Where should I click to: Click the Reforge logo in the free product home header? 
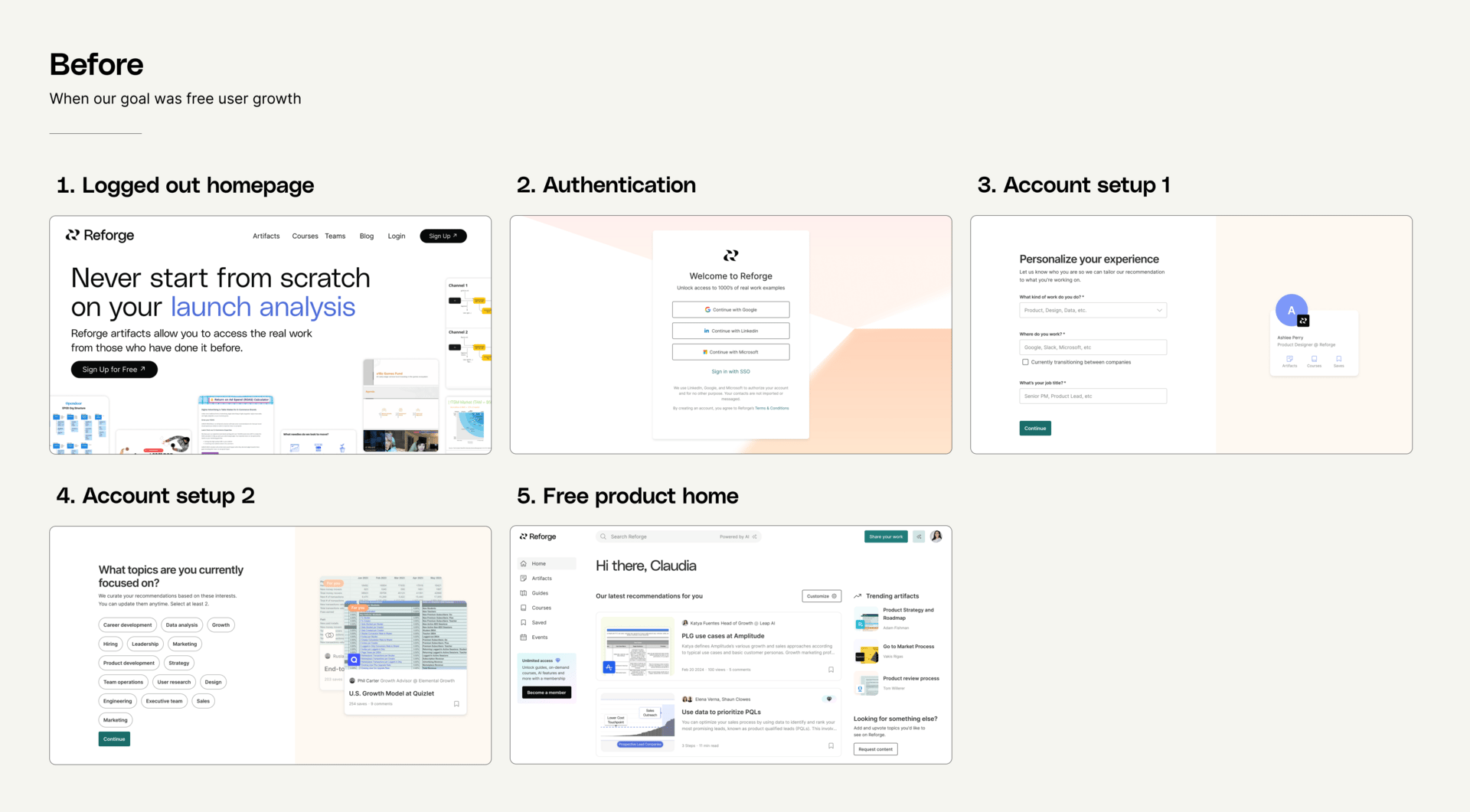click(537, 536)
